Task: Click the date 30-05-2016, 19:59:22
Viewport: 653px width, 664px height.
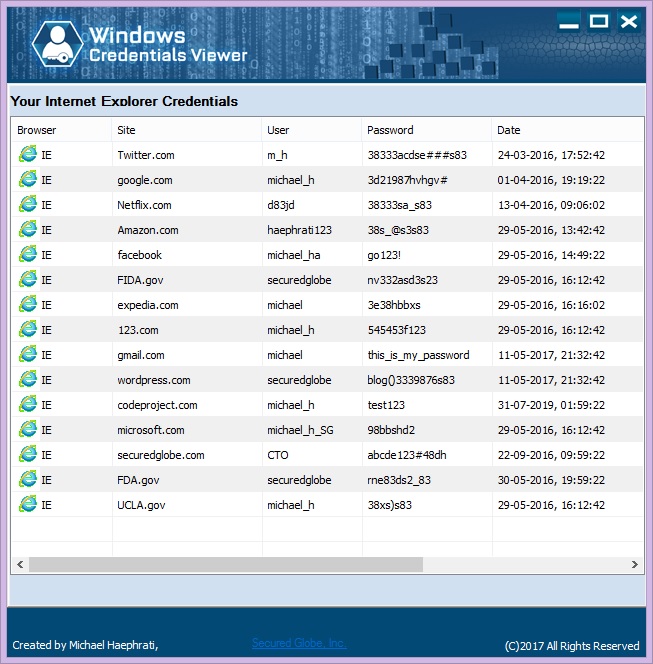Action: (551, 480)
